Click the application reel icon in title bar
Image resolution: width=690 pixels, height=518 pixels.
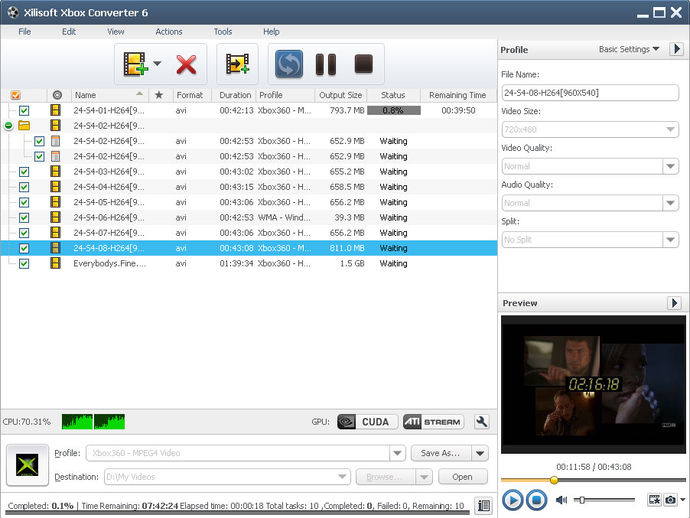(13, 12)
